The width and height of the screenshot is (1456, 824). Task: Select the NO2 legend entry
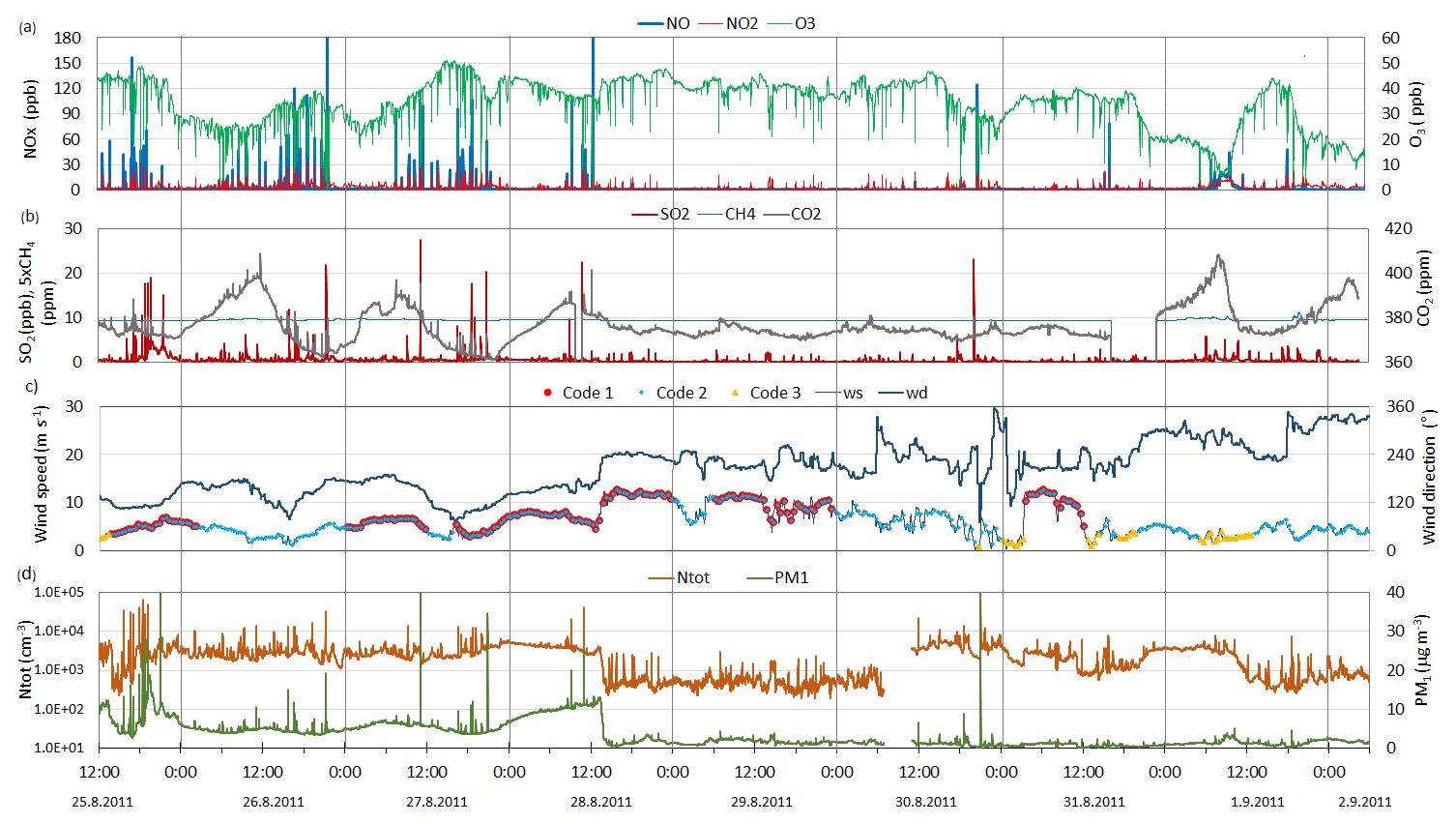tap(742, 23)
